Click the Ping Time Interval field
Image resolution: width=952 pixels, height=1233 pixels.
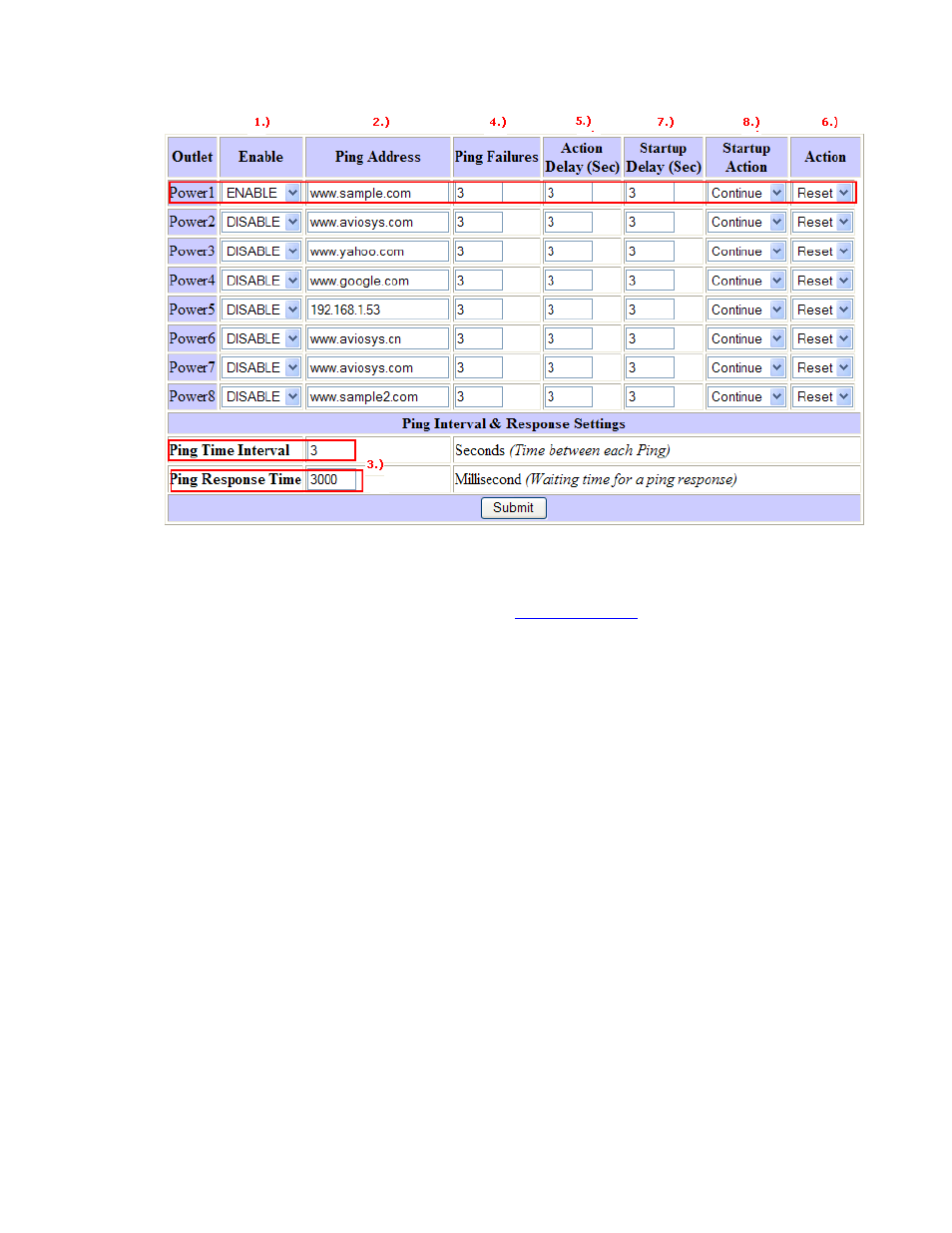point(330,450)
